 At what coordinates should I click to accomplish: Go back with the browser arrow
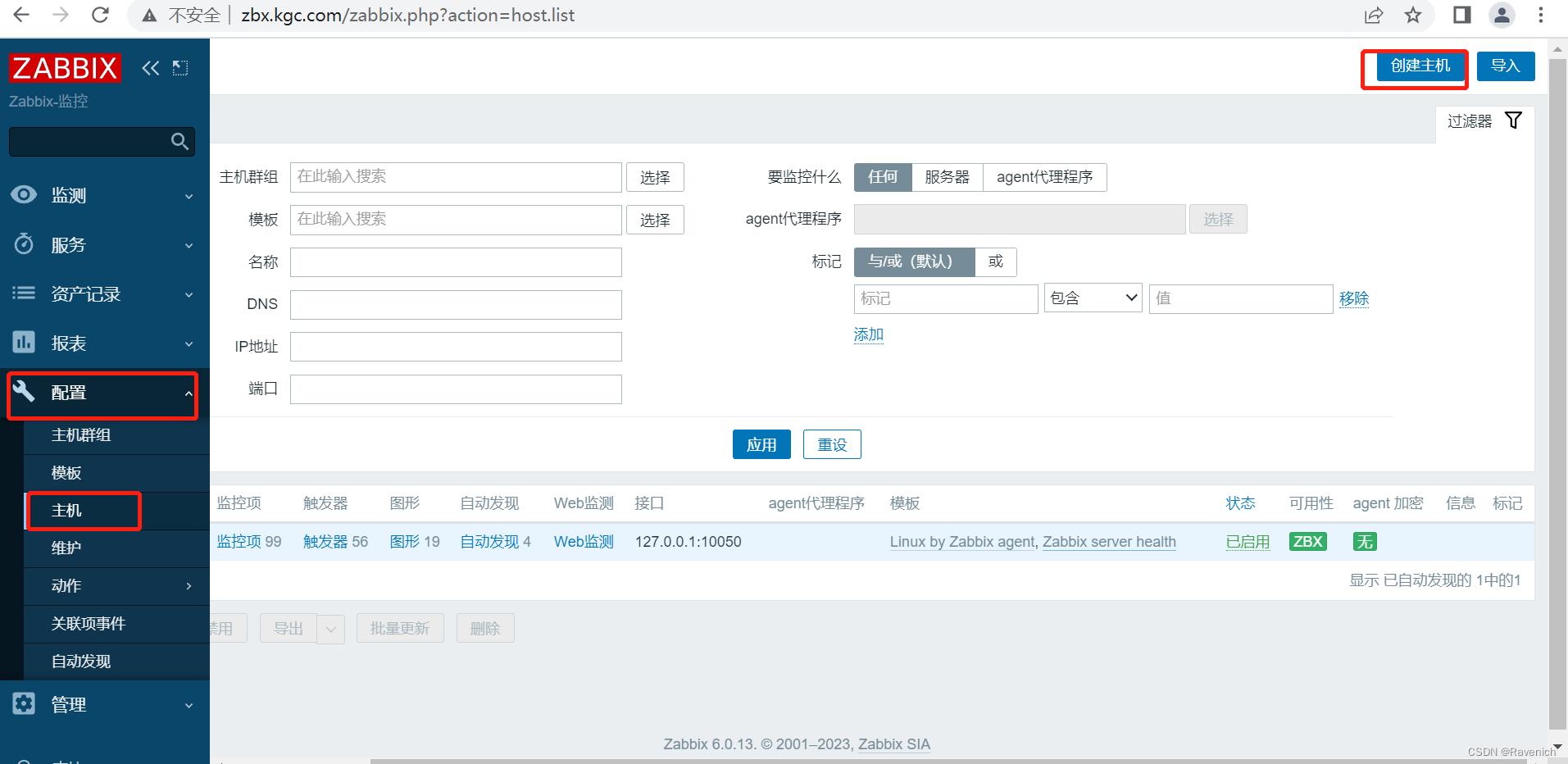22,15
